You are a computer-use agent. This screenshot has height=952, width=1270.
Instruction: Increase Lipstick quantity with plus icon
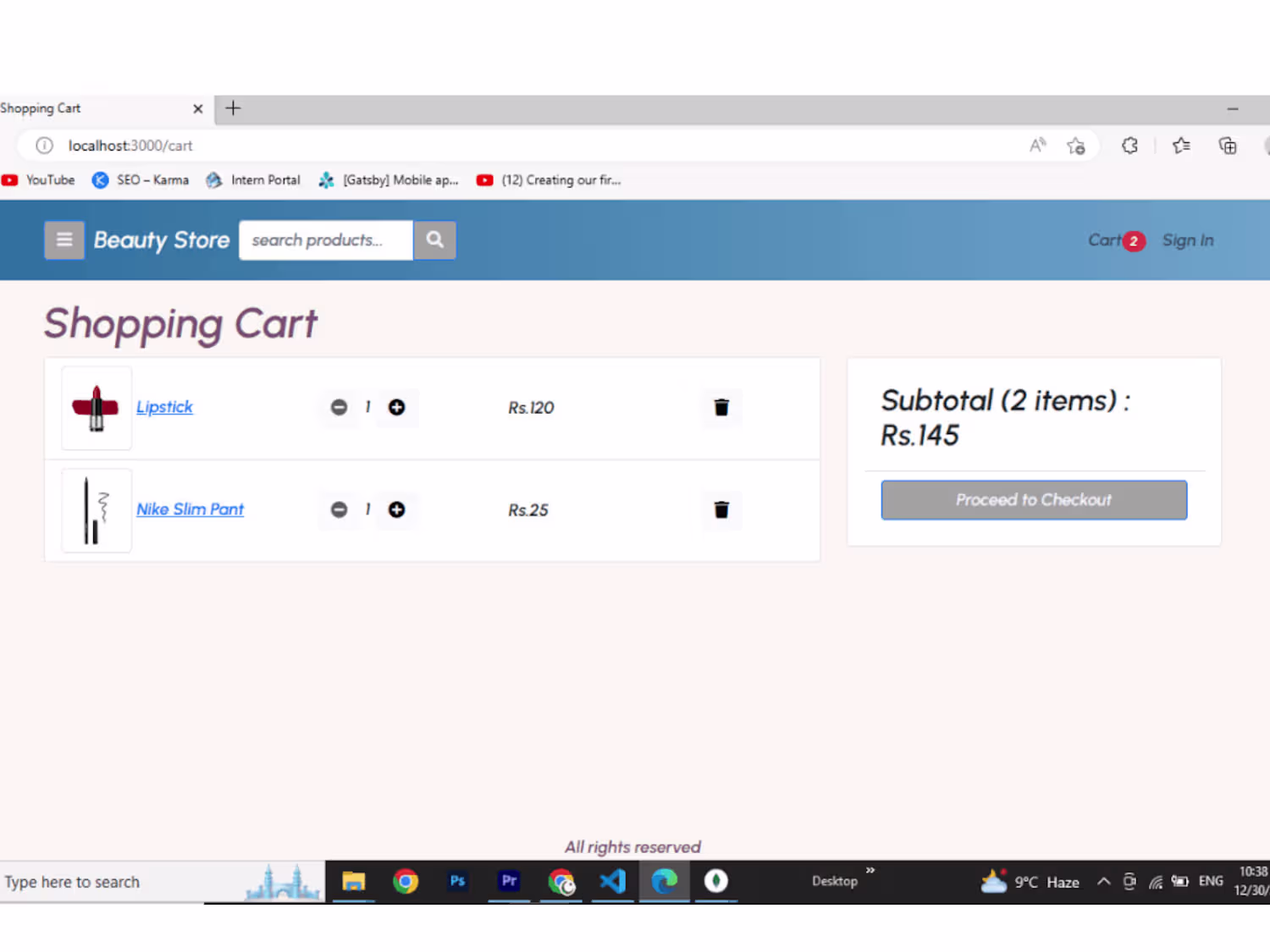point(396,408)
